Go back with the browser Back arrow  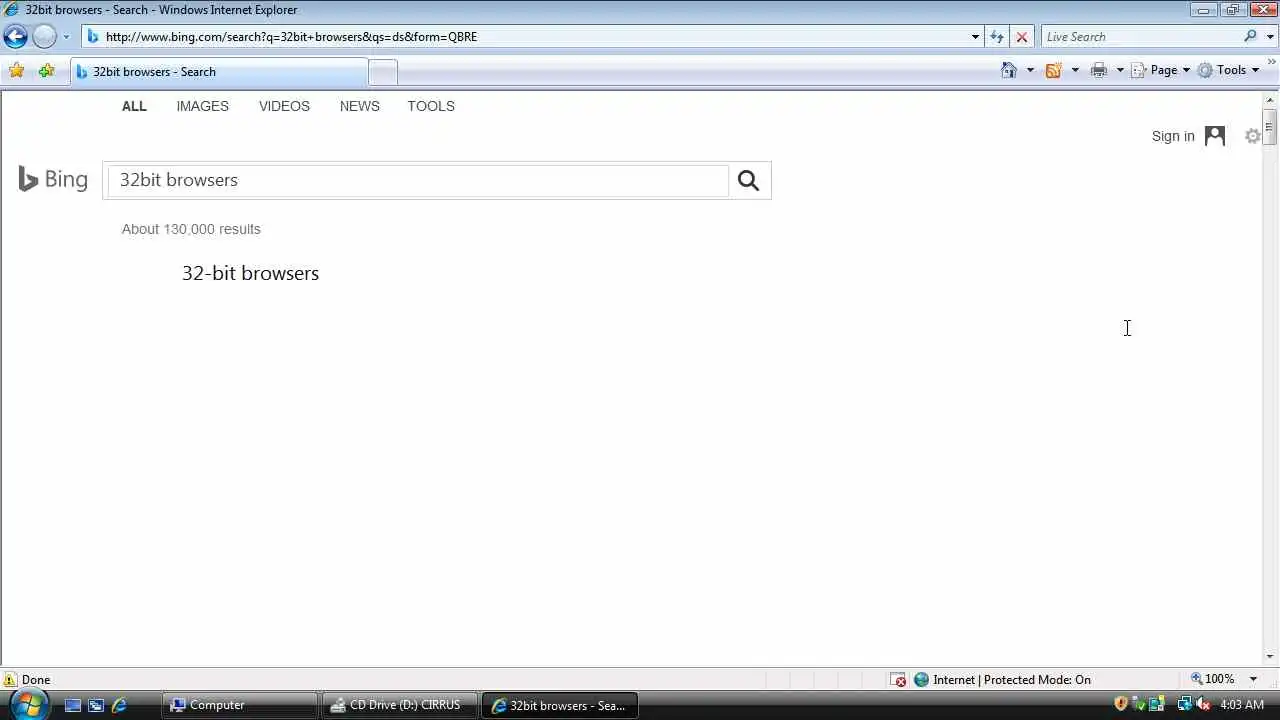15,37
